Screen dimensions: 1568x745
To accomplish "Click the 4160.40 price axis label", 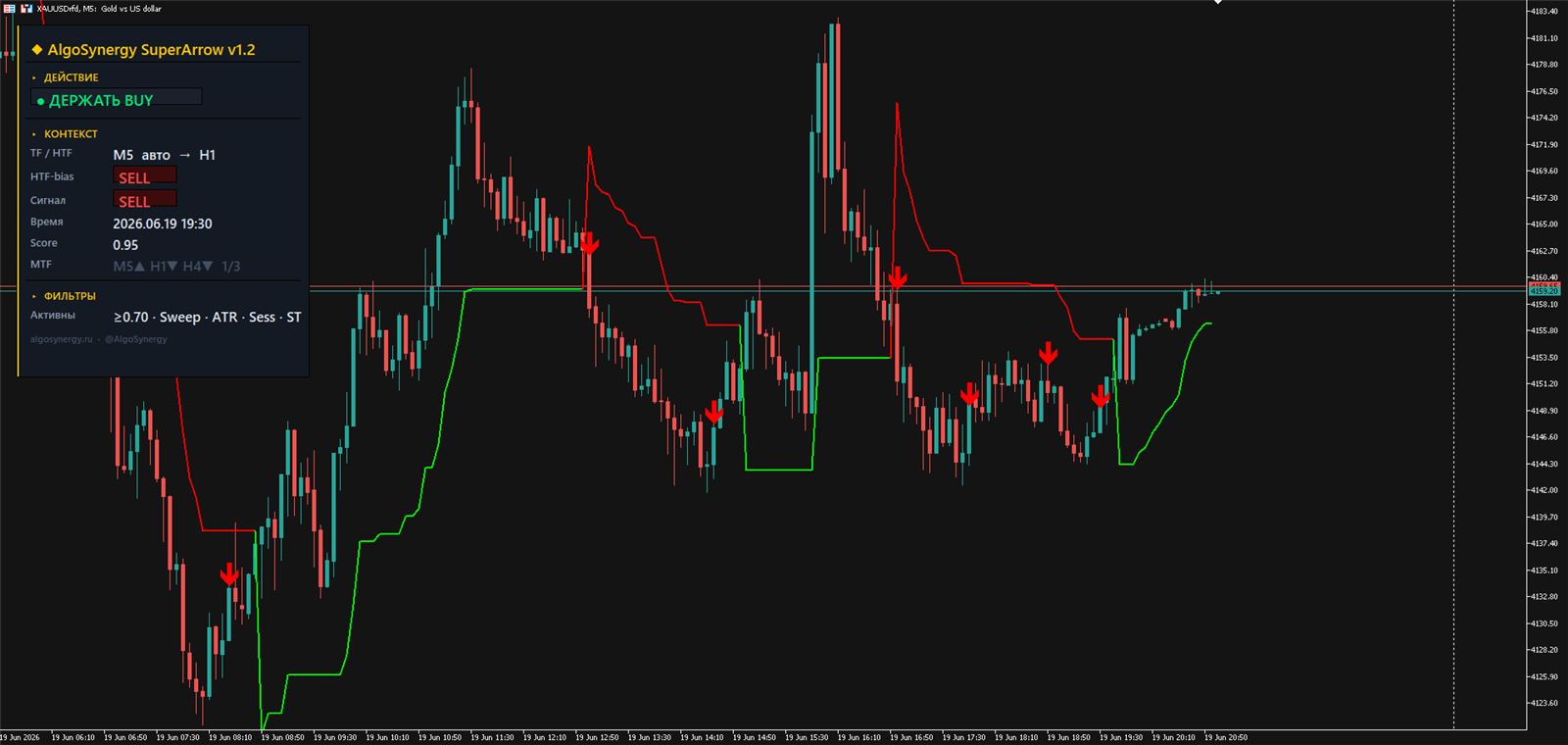I will [1544, 277].
